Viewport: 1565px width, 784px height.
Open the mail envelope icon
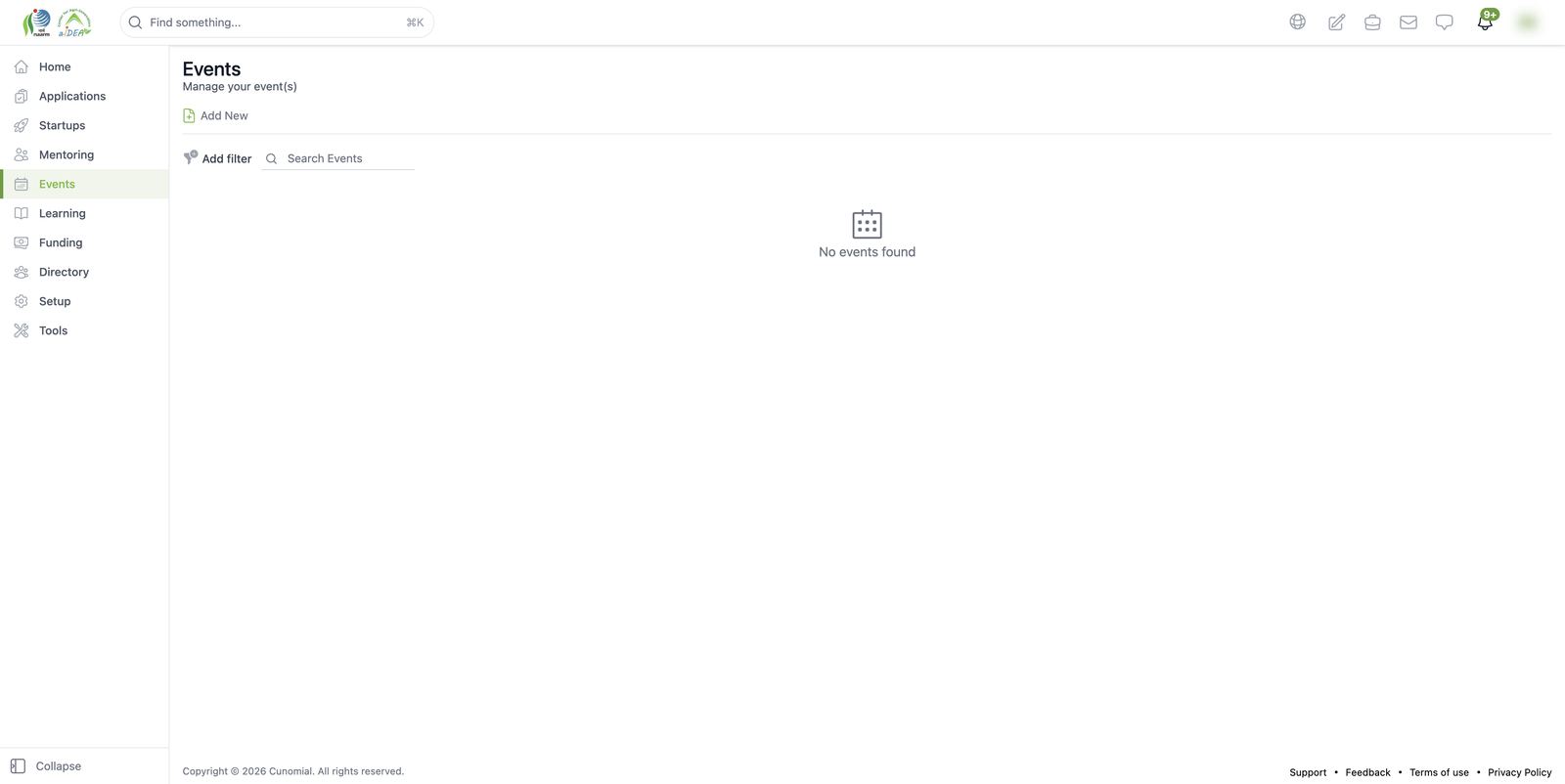[1408, 22]
